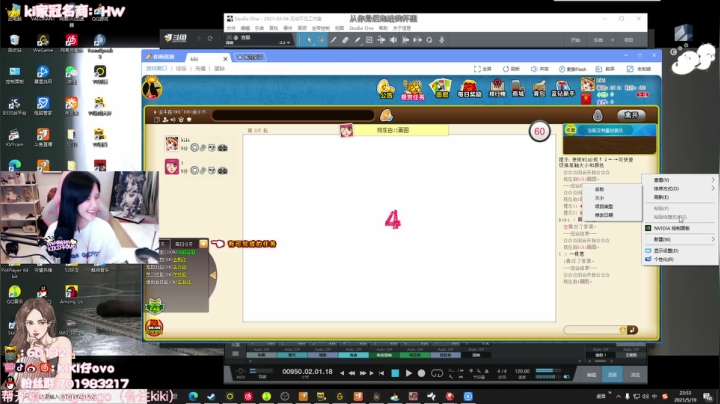The height and width of the screenshot is (404, 720).
Task: Click the 离开 leave button
Action: pyautogui.click(x=630, y=115)
